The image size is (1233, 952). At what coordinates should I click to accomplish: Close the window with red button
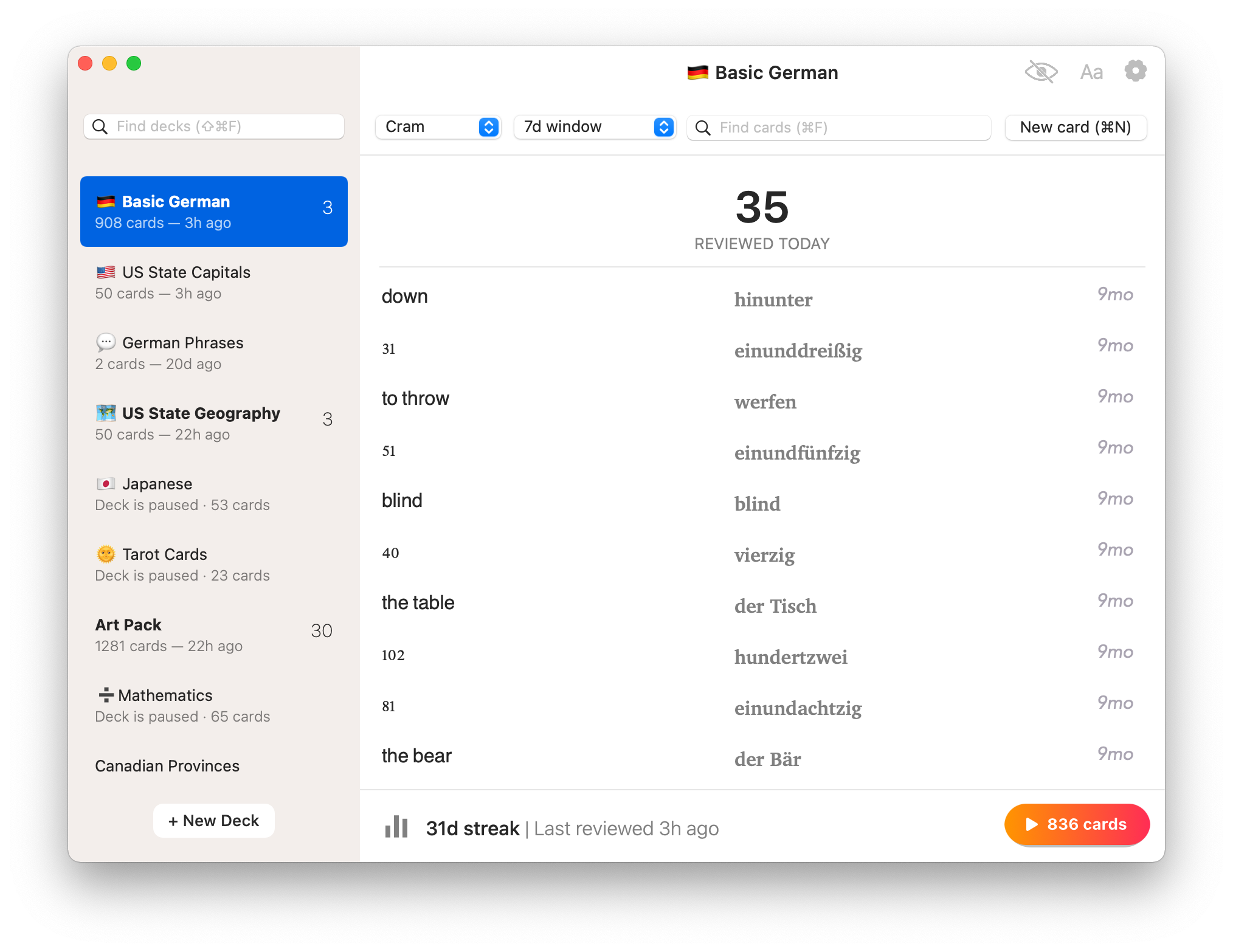point(85,63)
